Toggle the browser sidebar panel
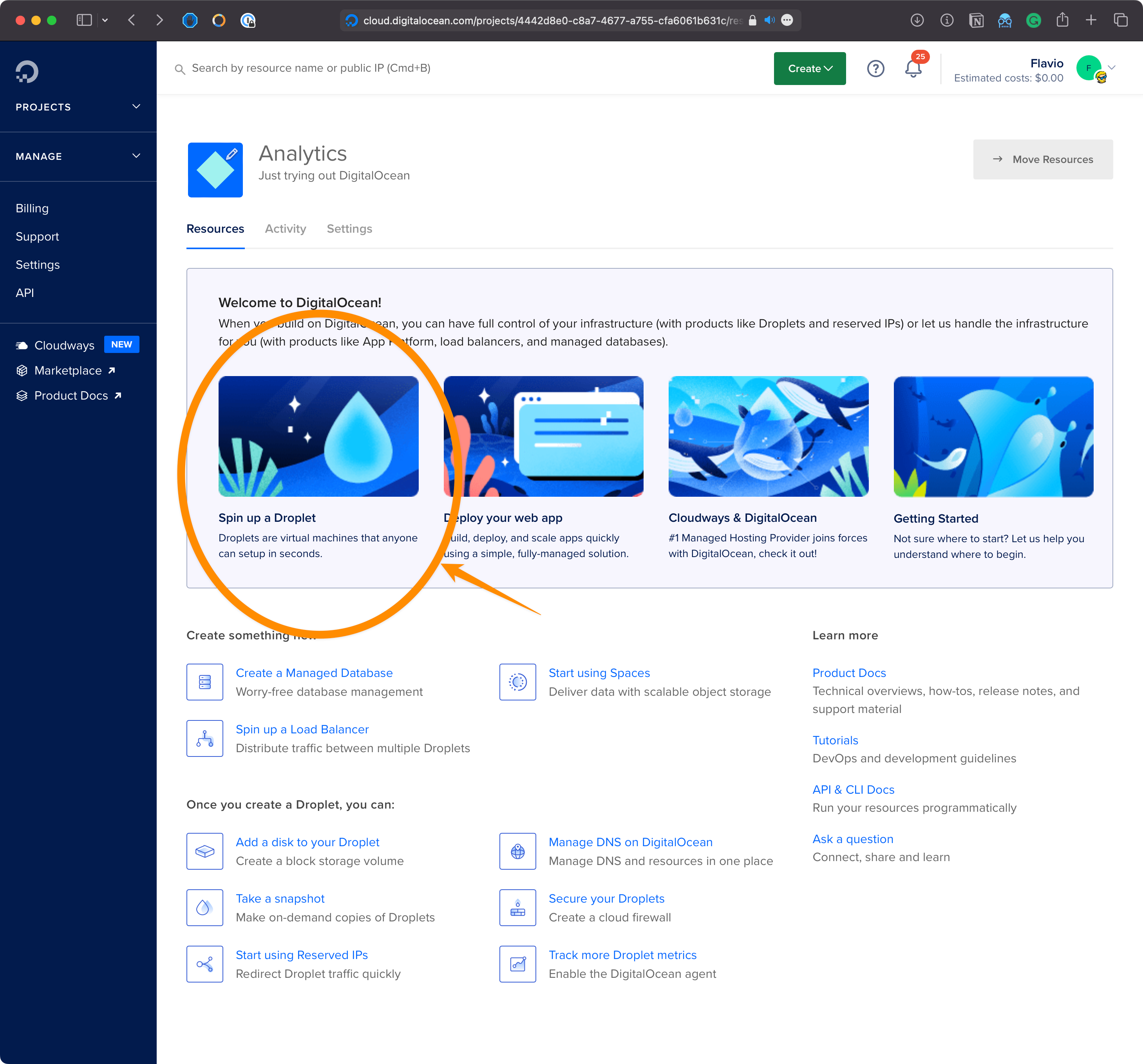Image resolution: width=1143 pixels, height=1064 pixels. tap(84, 21)
